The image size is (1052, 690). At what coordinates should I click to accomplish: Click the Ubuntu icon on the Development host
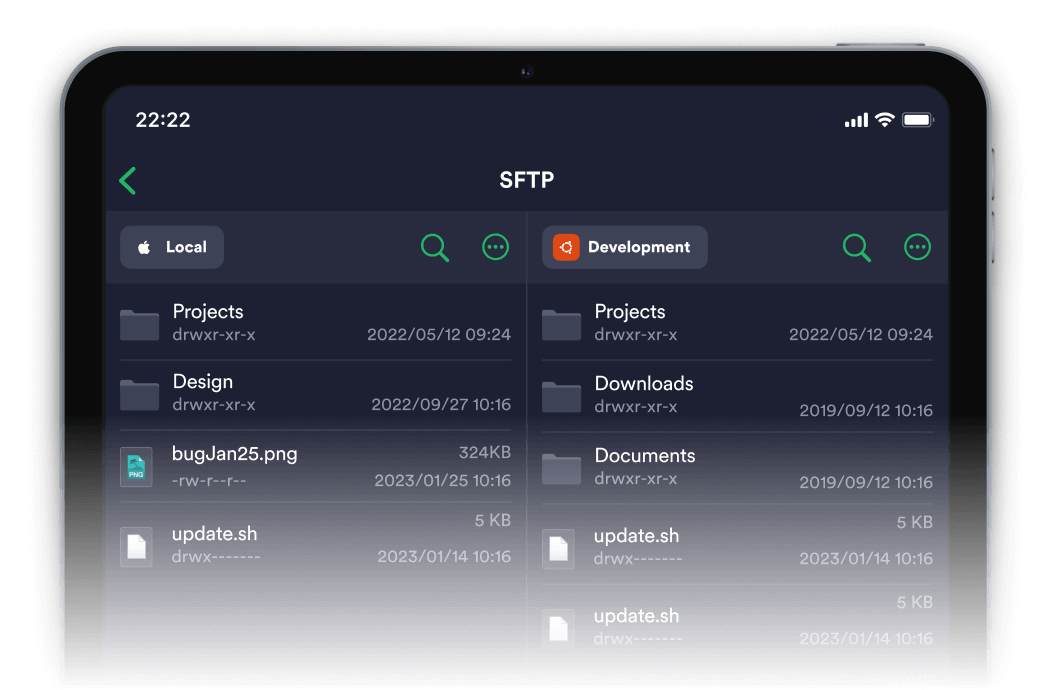565,247
